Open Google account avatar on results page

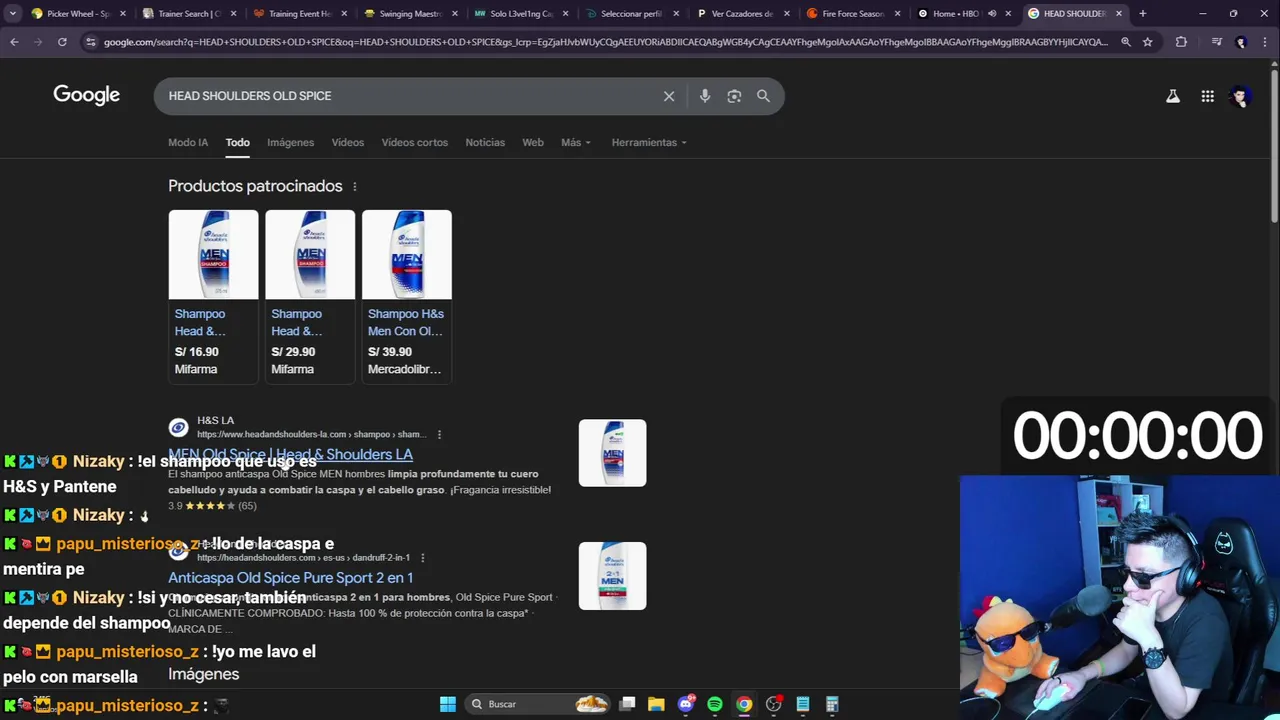[1241, 96]
